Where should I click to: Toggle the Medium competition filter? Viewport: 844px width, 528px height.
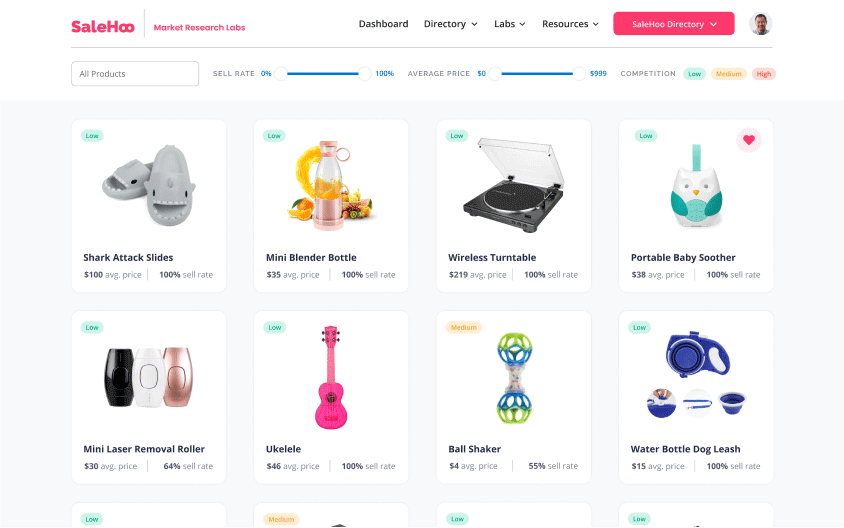point(729,74)
